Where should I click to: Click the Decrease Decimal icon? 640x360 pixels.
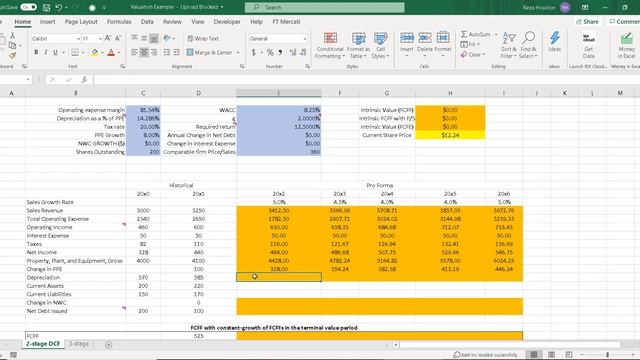pyautogui.click(x=303, y=53)
